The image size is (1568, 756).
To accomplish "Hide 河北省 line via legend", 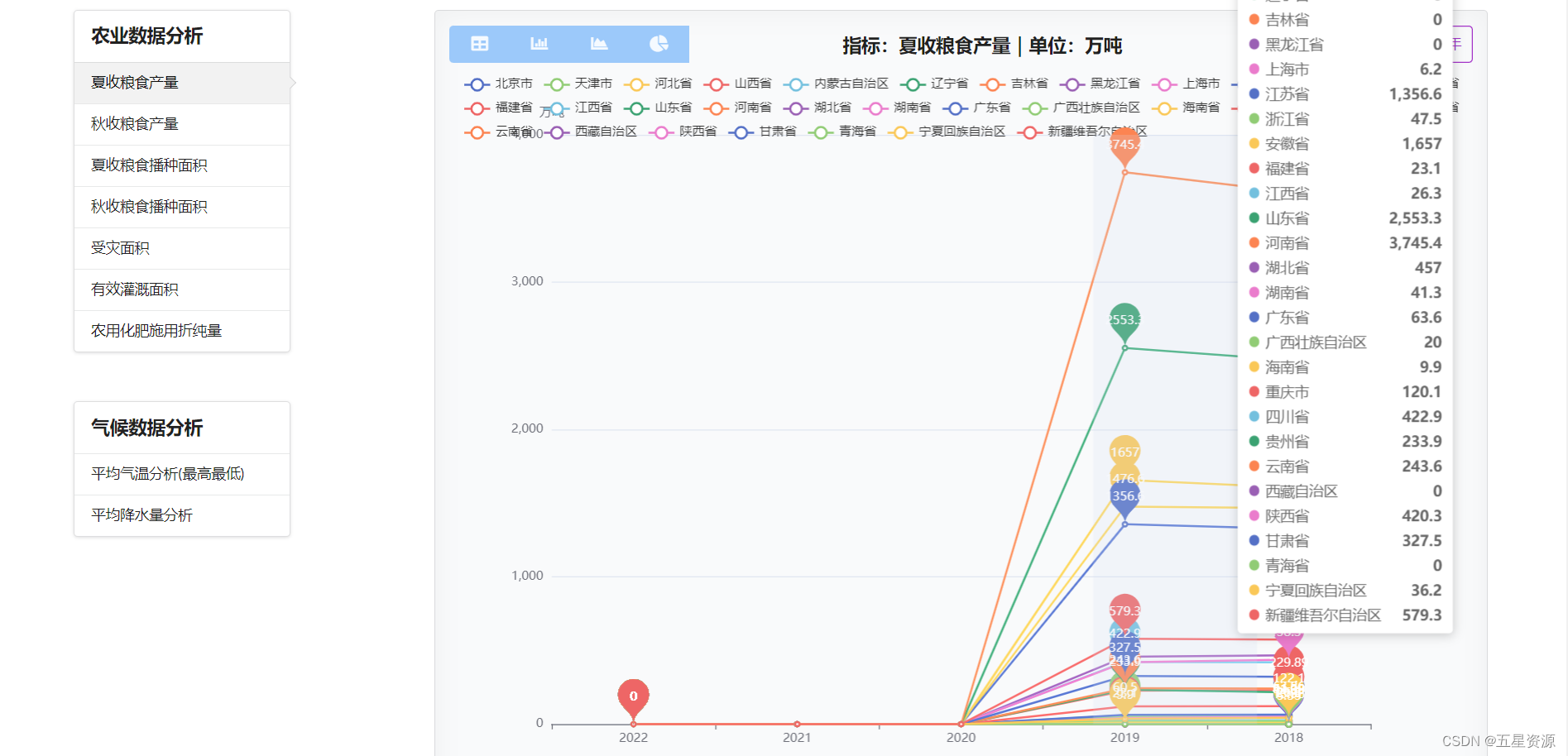I will (x=658, y=84).
